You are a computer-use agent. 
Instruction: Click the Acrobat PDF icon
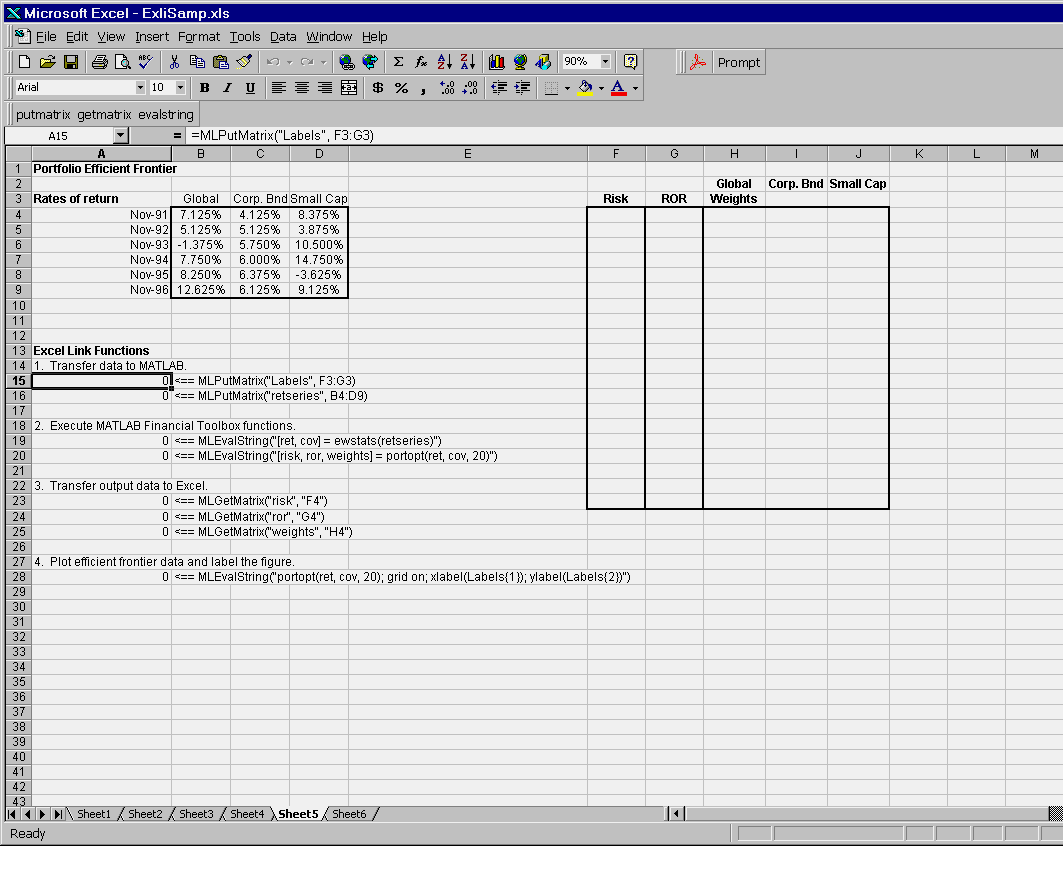pos(698,62)
